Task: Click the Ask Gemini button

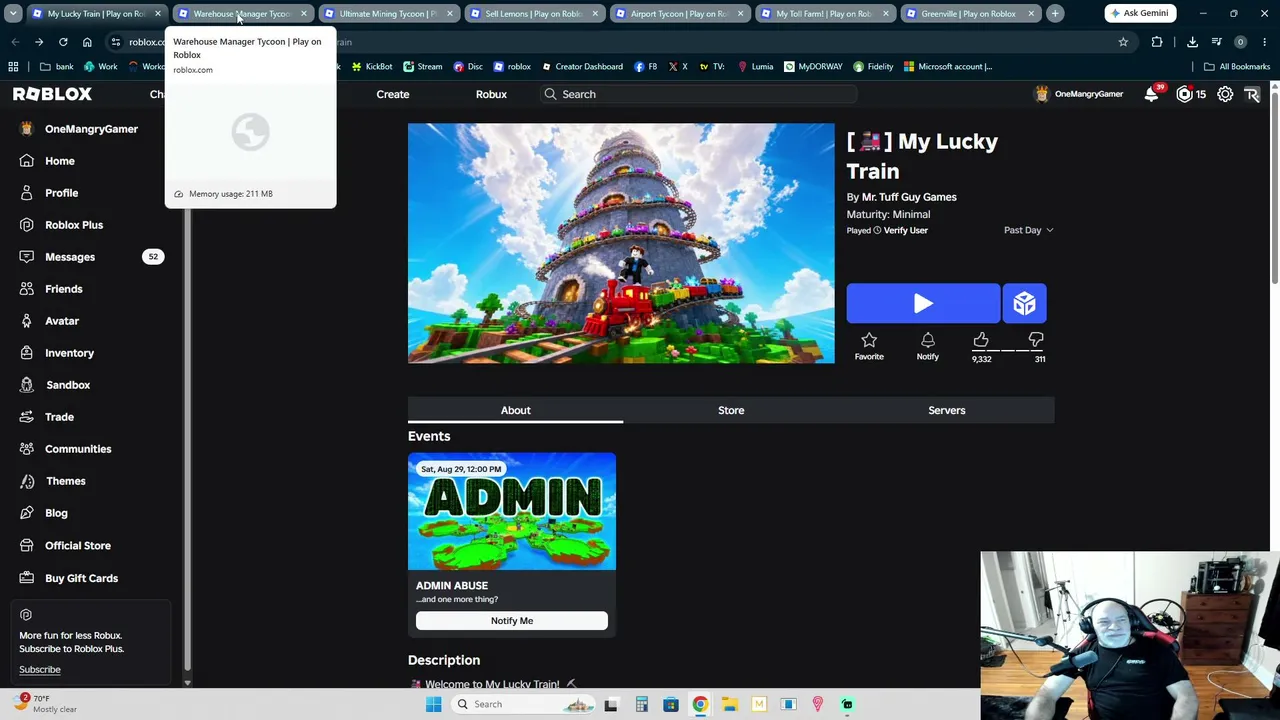Action: tap(1139, 14)
